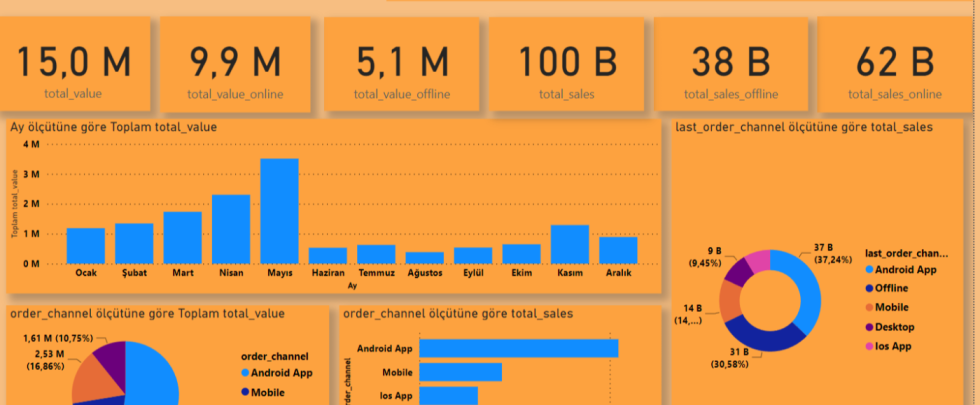Select the Kasım bar in monthly chart
The image size is (980, 405).
pyautogui.click(x=570, y=244)
